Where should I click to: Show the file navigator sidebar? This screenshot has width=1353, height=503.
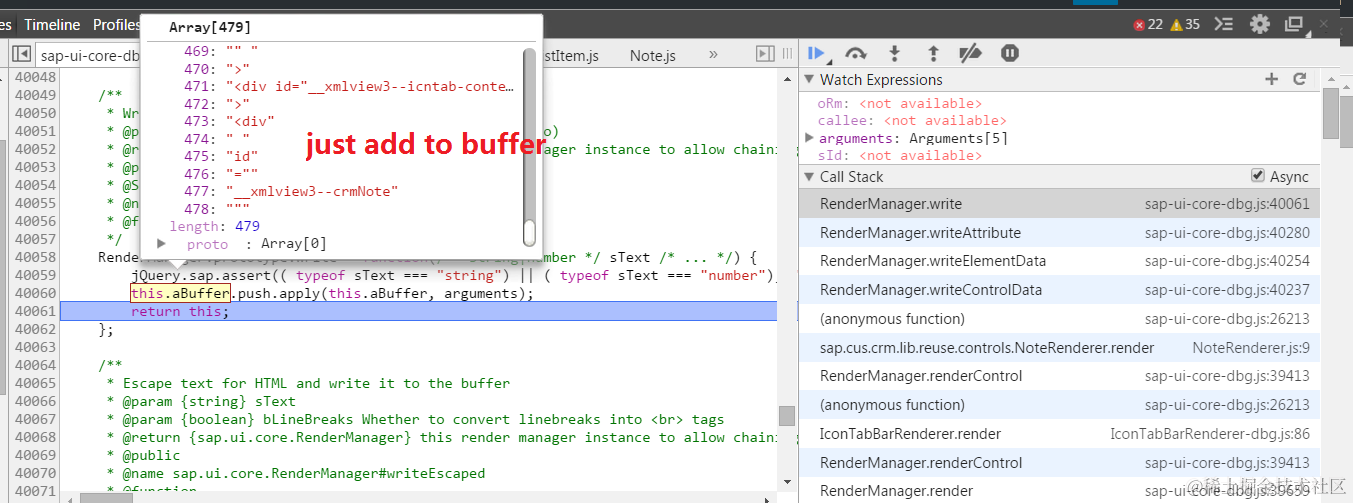(x=21, y=55)
